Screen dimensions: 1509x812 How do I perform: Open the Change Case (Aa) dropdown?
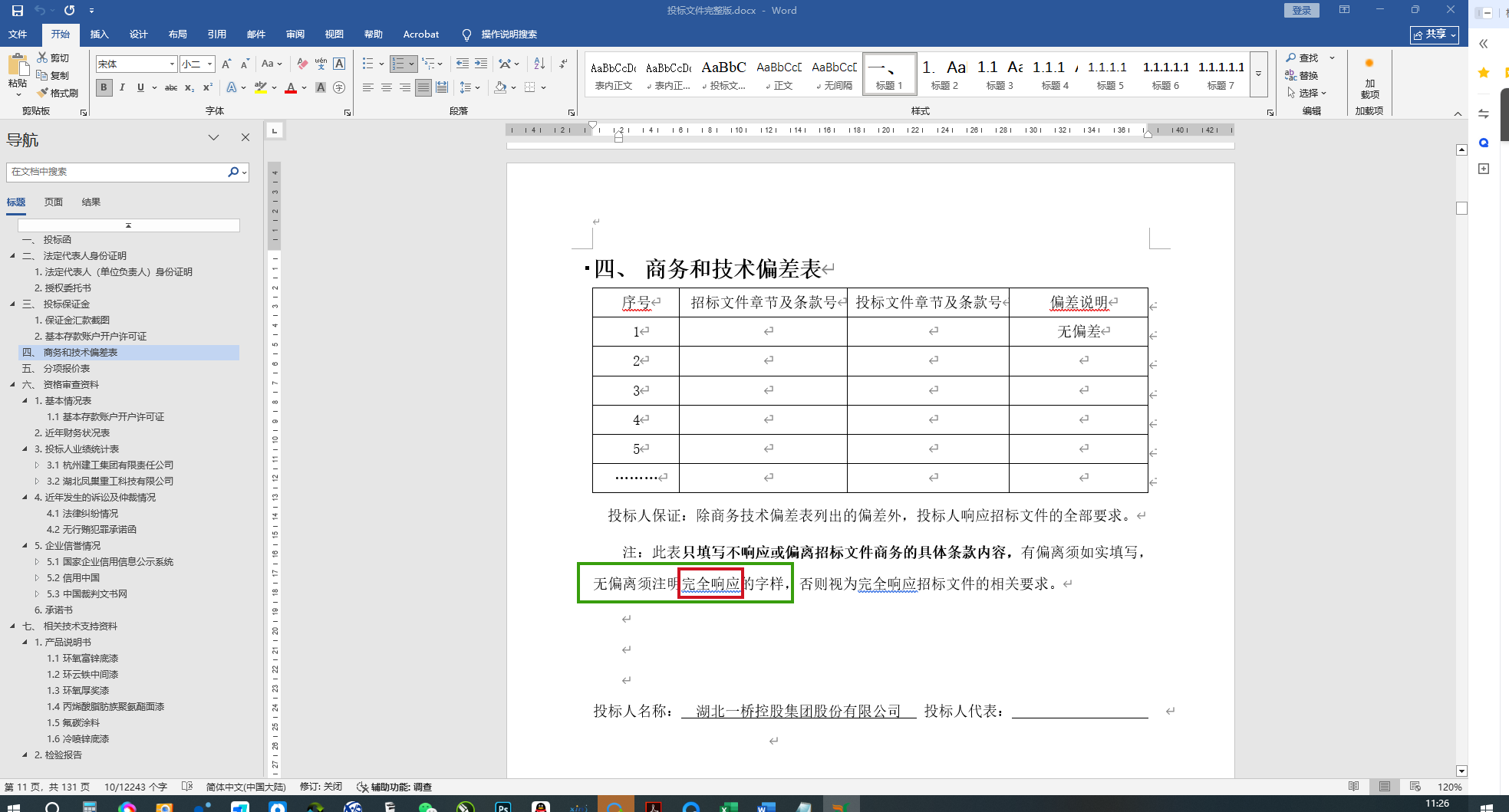coord(272,64)
